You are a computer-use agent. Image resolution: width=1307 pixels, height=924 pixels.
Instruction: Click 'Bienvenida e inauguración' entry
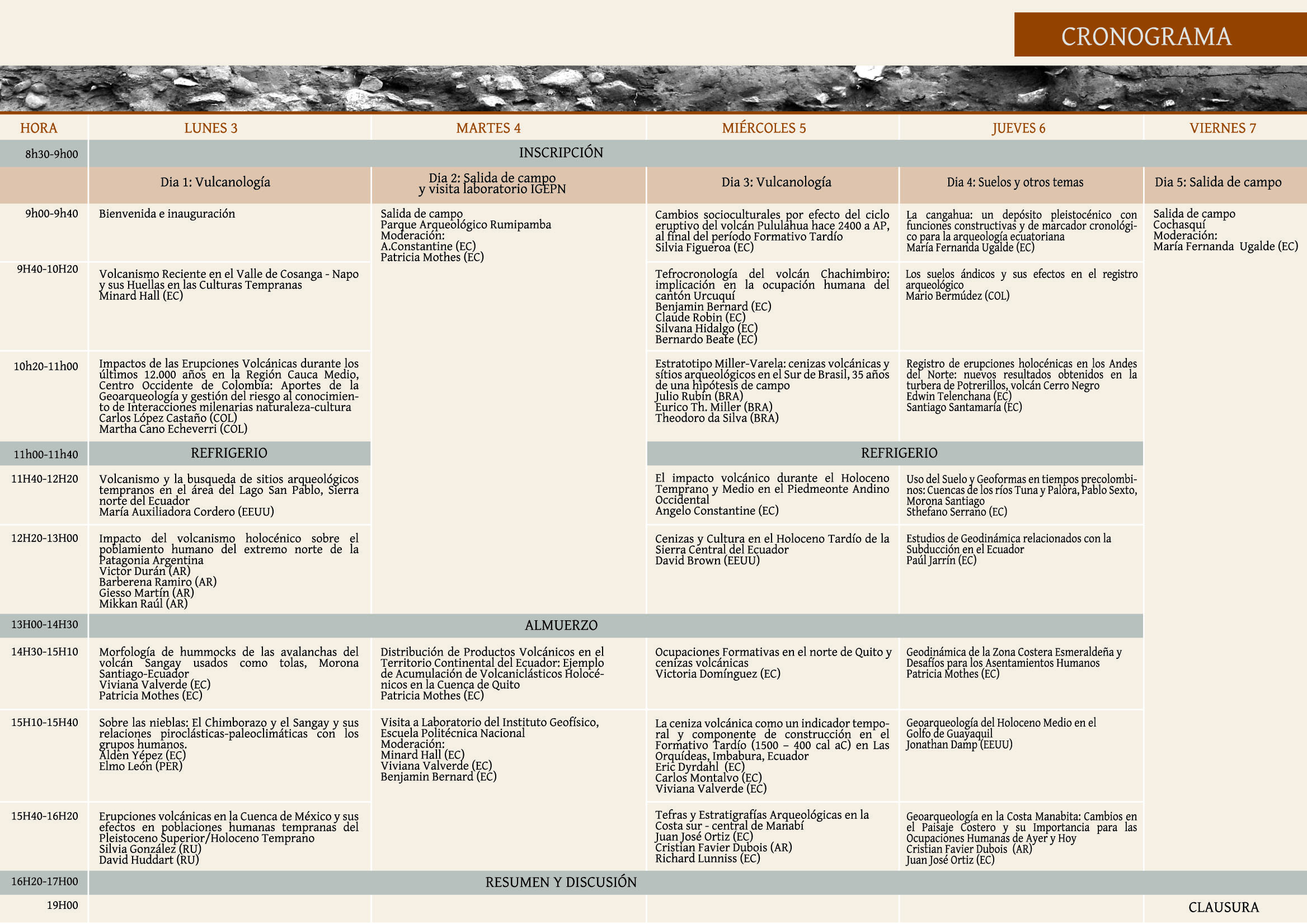(167, 214)
